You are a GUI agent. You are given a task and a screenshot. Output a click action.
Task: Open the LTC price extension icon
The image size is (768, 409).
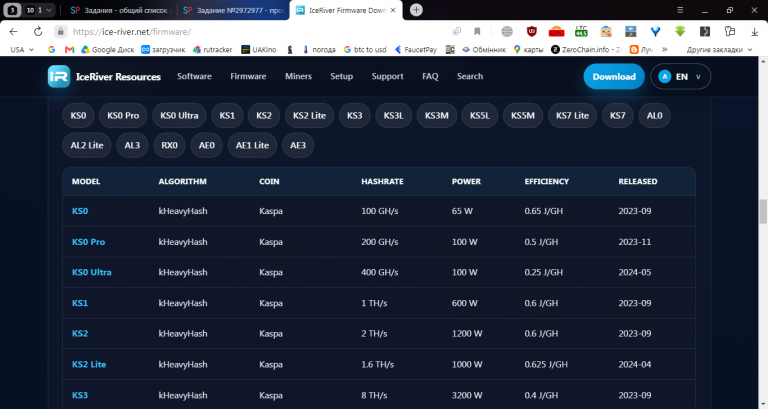point(581,32)
